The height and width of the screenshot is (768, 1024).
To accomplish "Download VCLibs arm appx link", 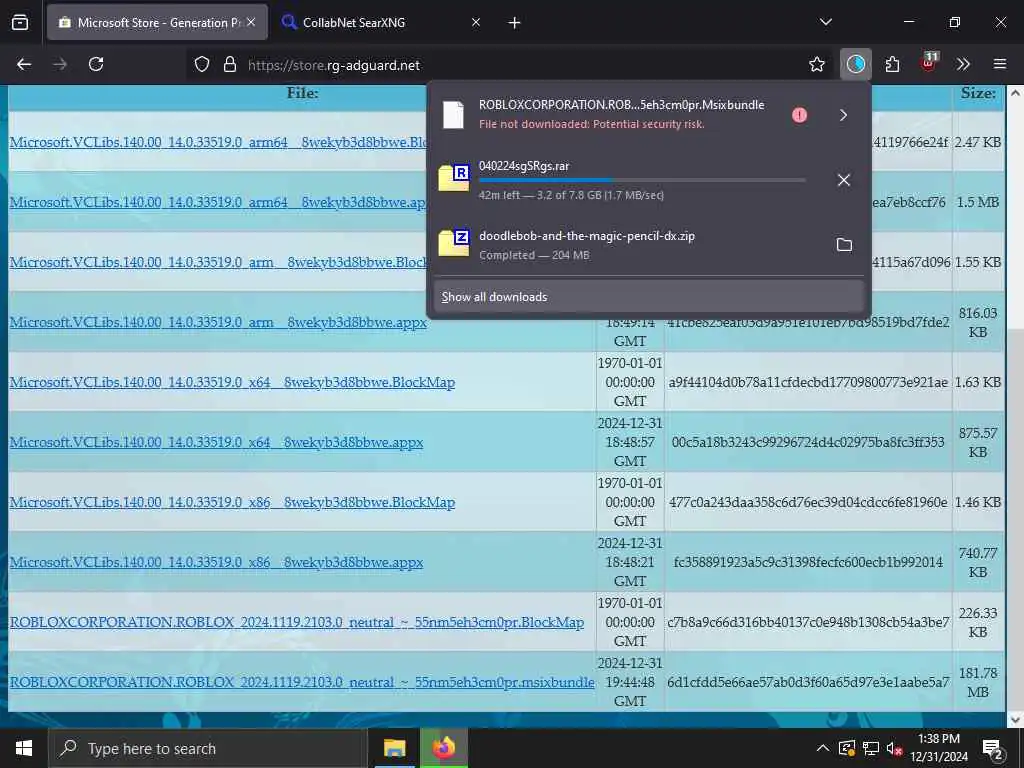I will pos(218,322).
